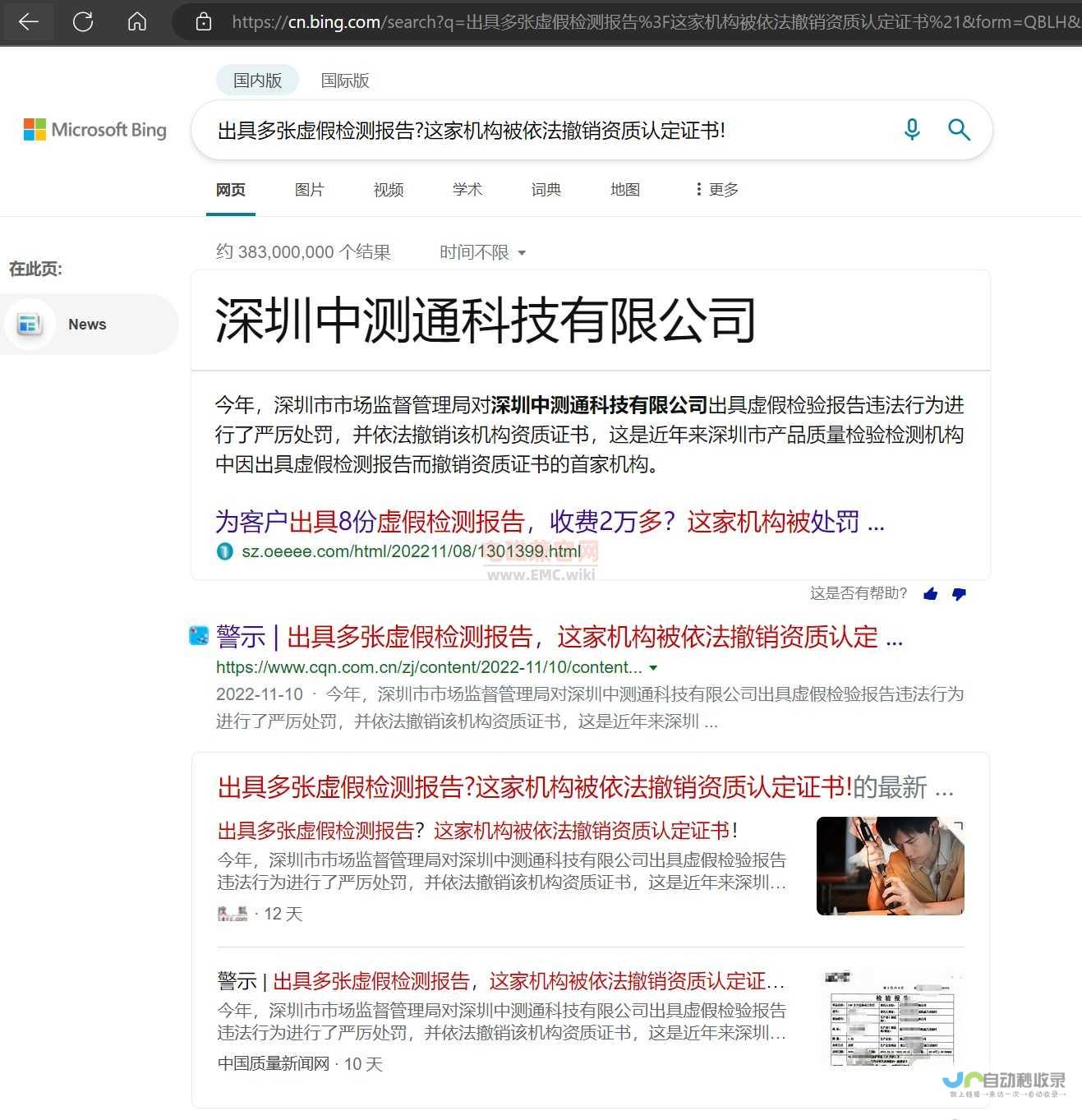
Task: Select the 词典 search tab
Action: [546, 190]
